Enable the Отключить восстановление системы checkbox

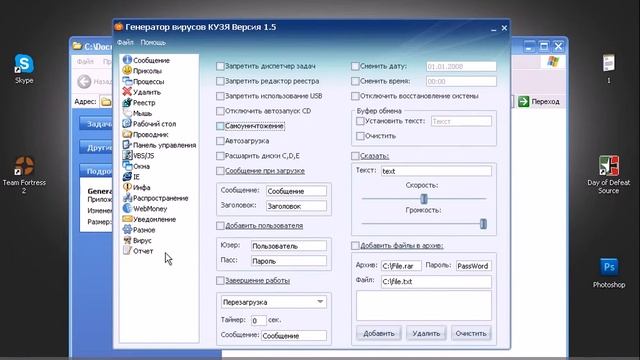pos(355,96)
